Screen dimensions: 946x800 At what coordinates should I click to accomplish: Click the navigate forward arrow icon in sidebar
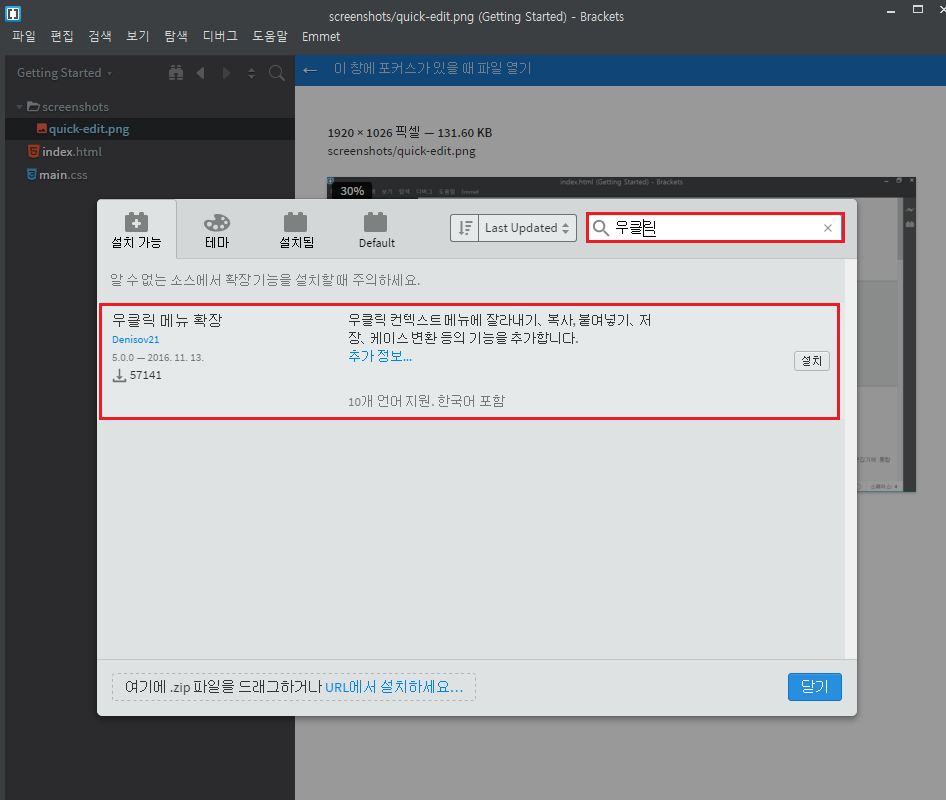(x=226, y=73)
